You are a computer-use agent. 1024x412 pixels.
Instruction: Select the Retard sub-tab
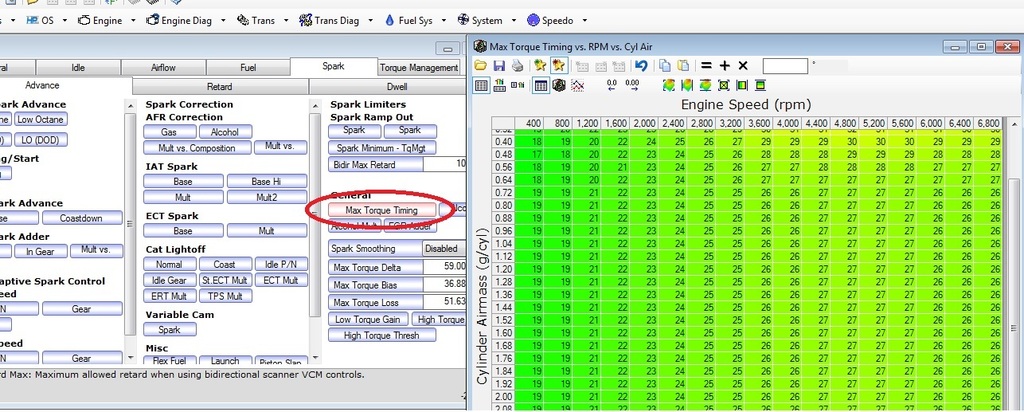click(x=219, y=86)
